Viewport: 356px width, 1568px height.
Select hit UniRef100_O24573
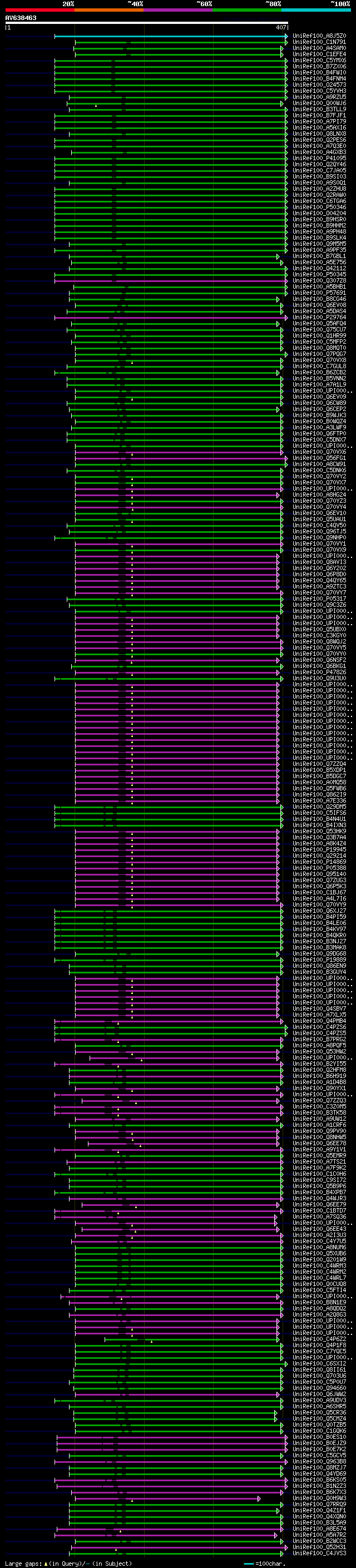pos(319,85)
